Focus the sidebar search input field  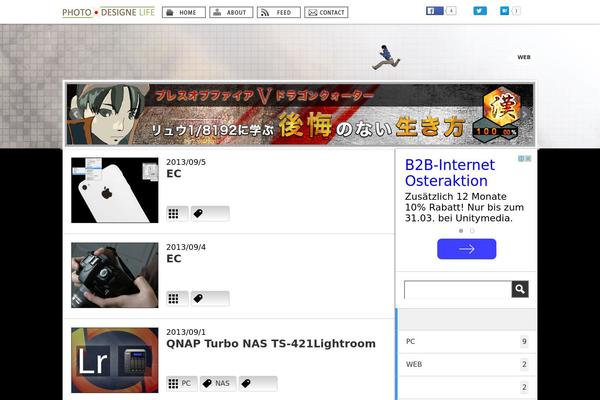click(458, 289)
